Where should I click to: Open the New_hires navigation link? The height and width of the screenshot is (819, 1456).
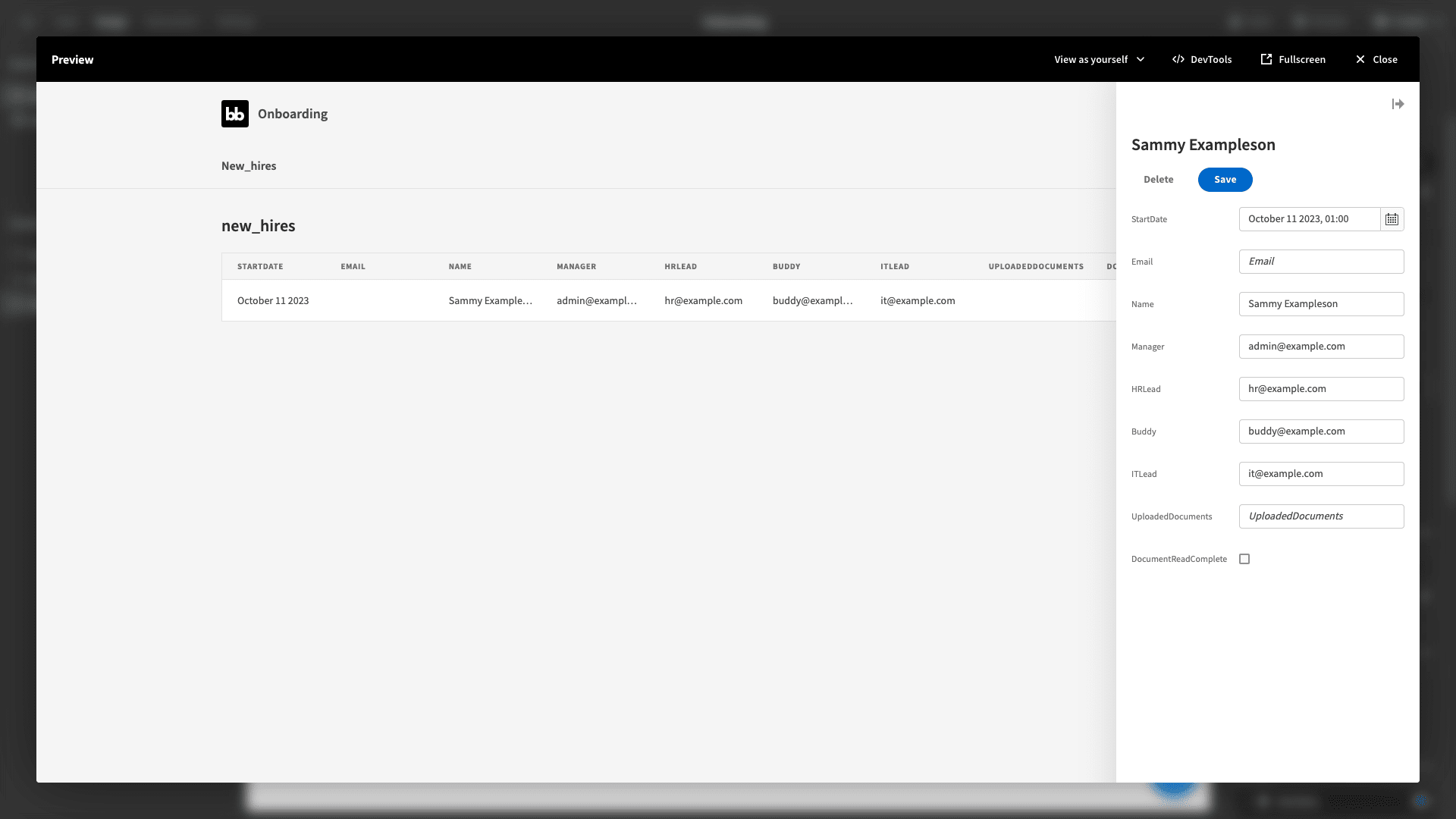click(249, 166)
